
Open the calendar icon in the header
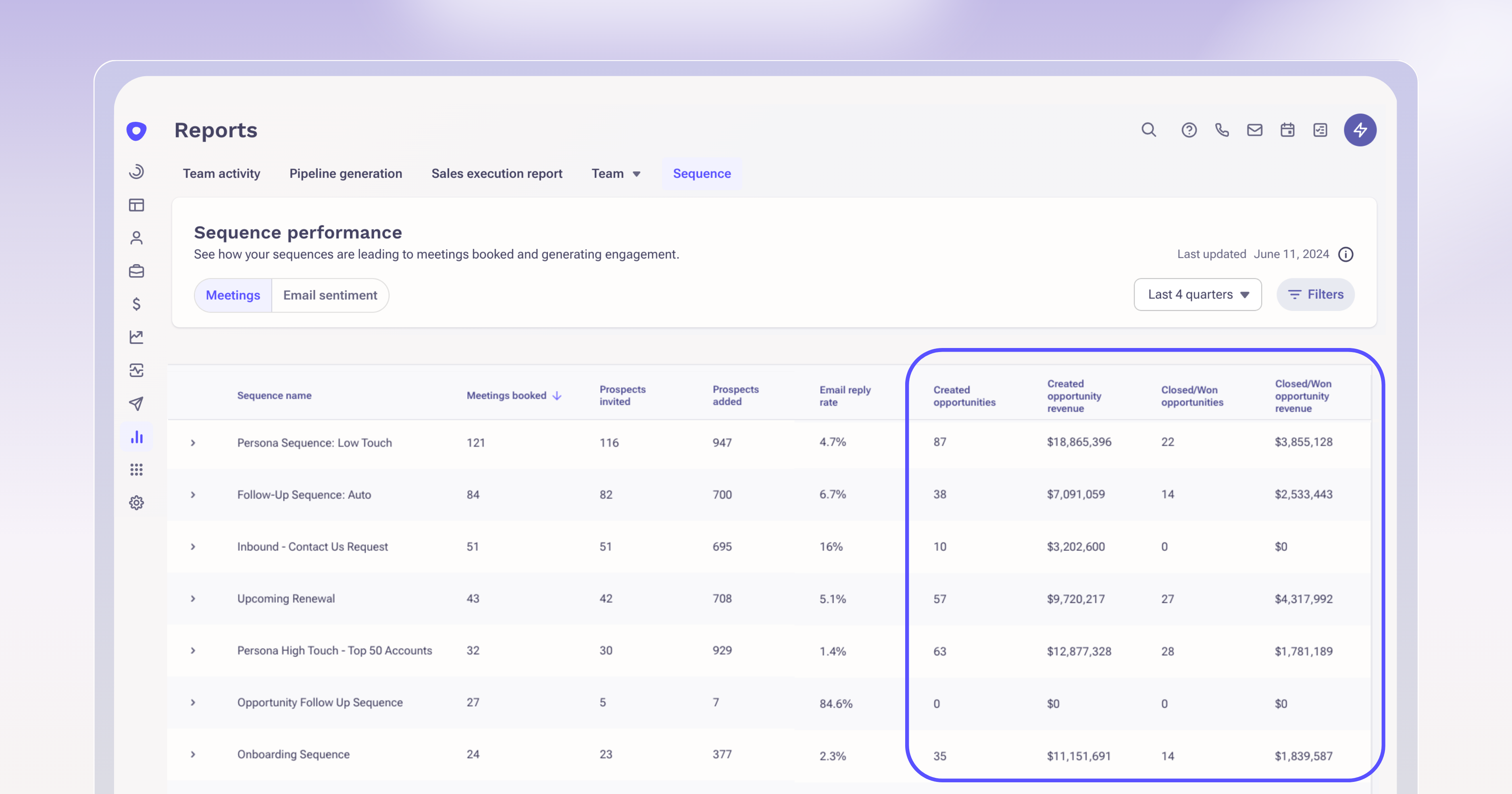click(x=1287, y=130)
